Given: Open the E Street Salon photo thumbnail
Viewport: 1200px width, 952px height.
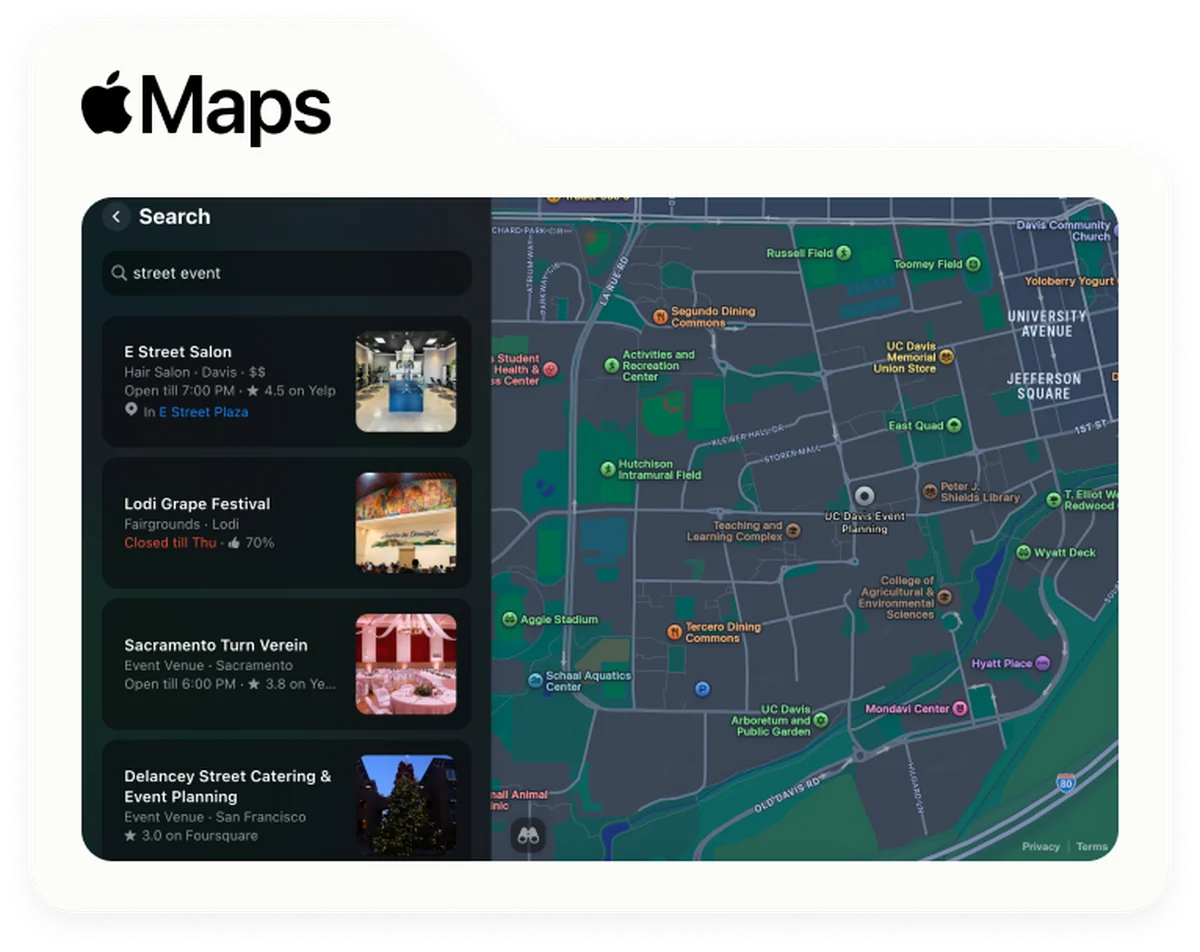Looking at the screenshot, I should pyautogui.click(x=406, y=382).
